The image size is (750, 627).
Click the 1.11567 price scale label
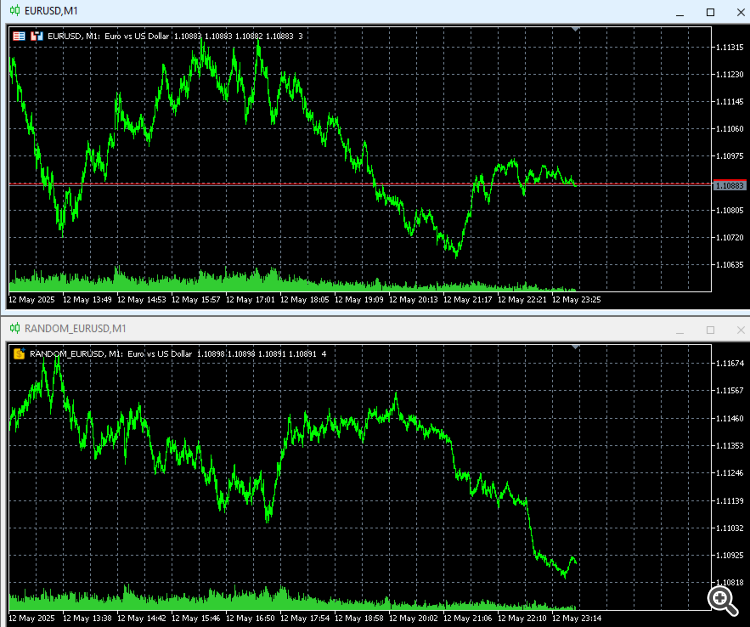[x=729, y=390]
